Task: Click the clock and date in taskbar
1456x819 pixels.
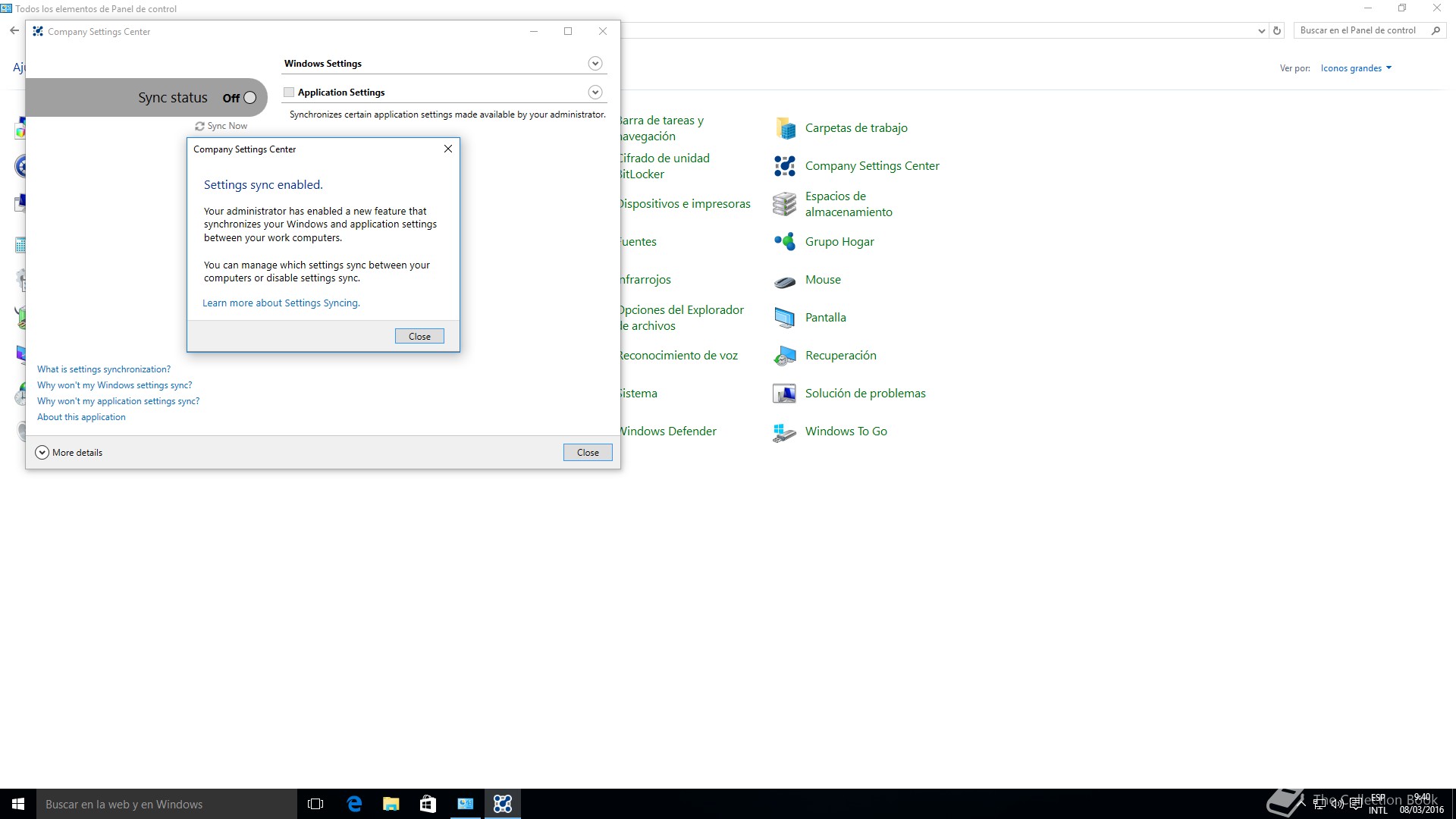Action: [x=1422, y=804]
